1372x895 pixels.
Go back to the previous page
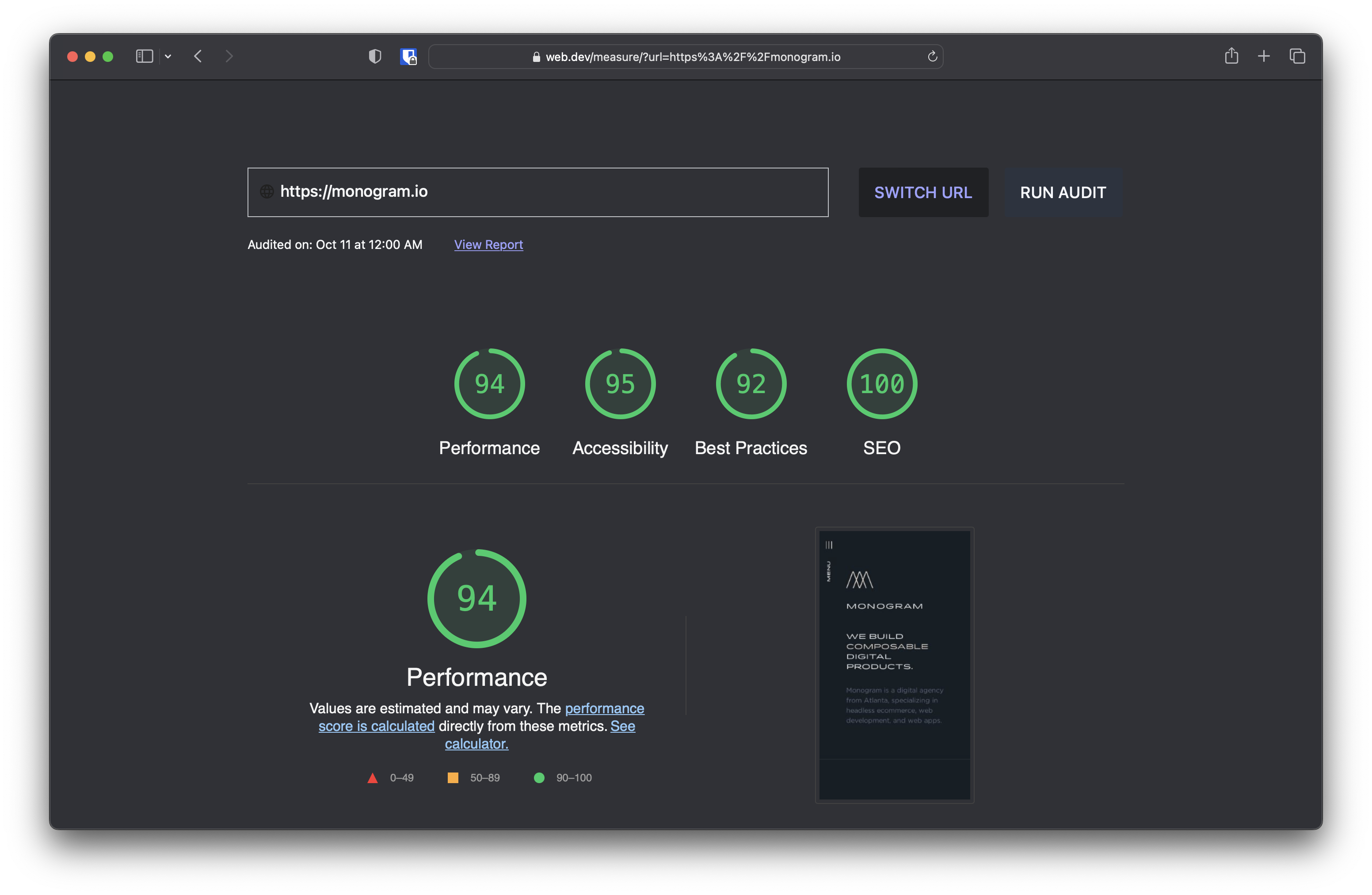pyautogui.click(x=198, y=57)
